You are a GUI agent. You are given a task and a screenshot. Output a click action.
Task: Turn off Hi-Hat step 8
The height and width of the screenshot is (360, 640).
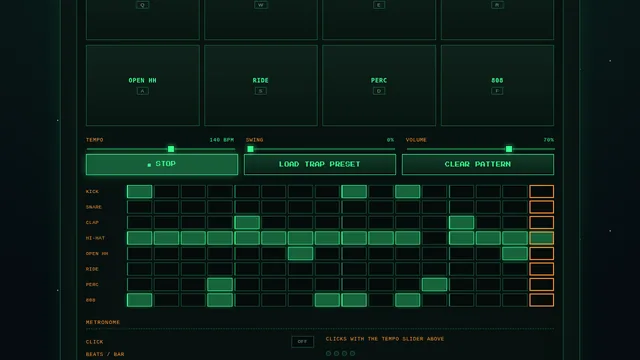(x=327, y=238)
